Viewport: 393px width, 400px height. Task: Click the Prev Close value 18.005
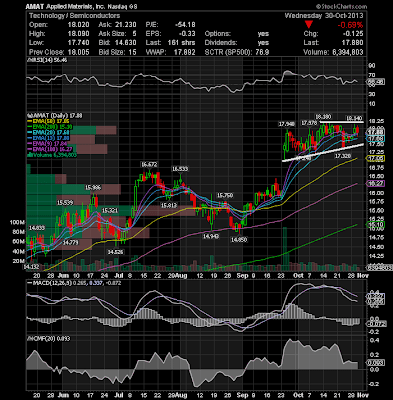[x=80, y=52]
